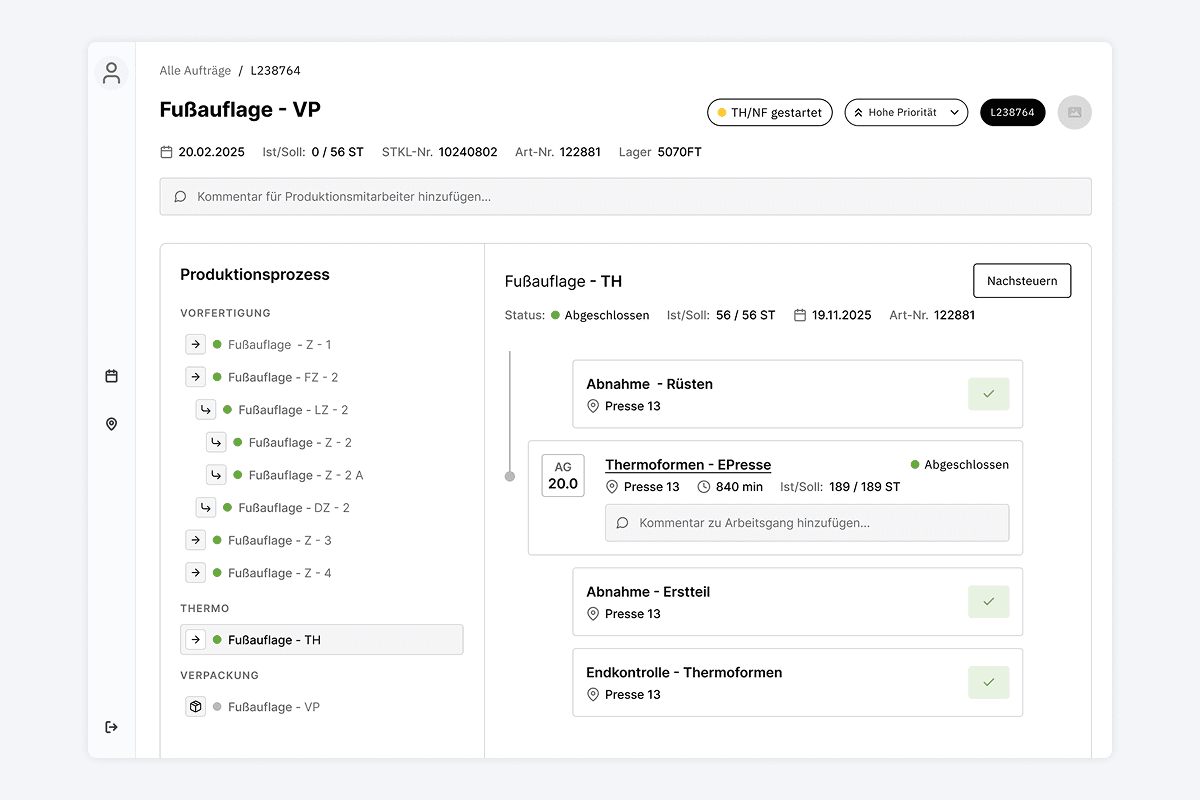Go to Alle Aufträge breadcrumb
Screen dimensions: 1200x800
[195, 71]
